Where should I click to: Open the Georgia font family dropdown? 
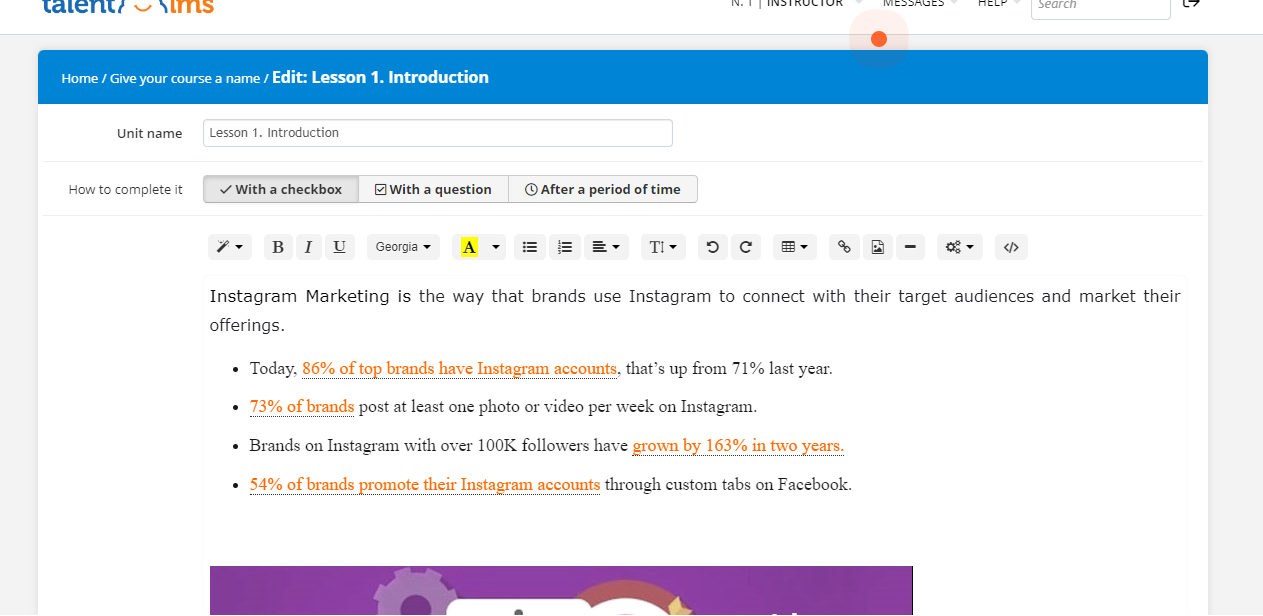(403, 247)
